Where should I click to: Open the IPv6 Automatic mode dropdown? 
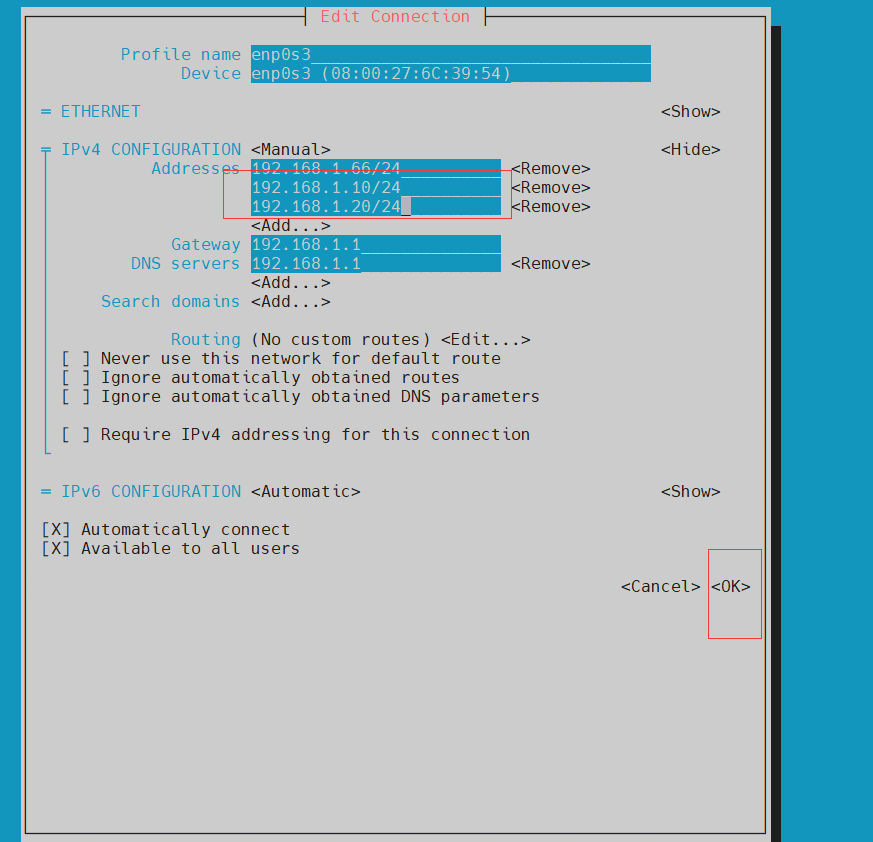(305, 492)
